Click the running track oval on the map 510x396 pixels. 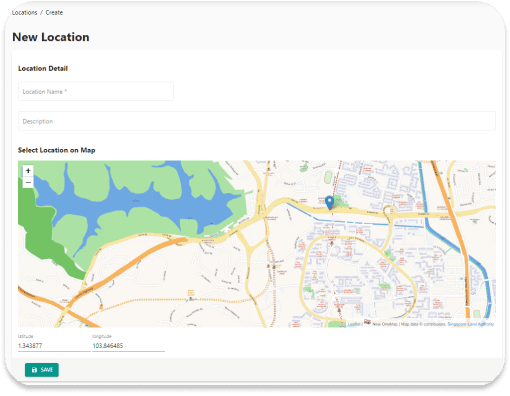click(328, 177)
